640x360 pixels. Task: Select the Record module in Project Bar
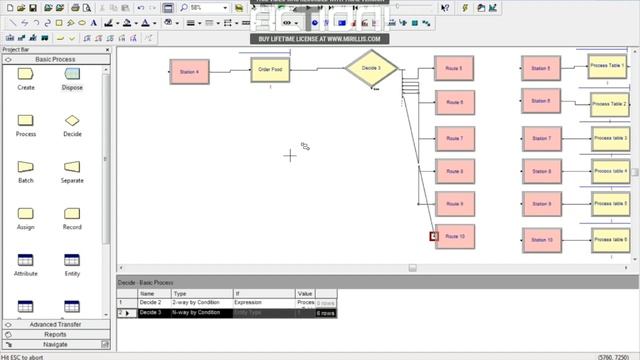pos(72,219)
